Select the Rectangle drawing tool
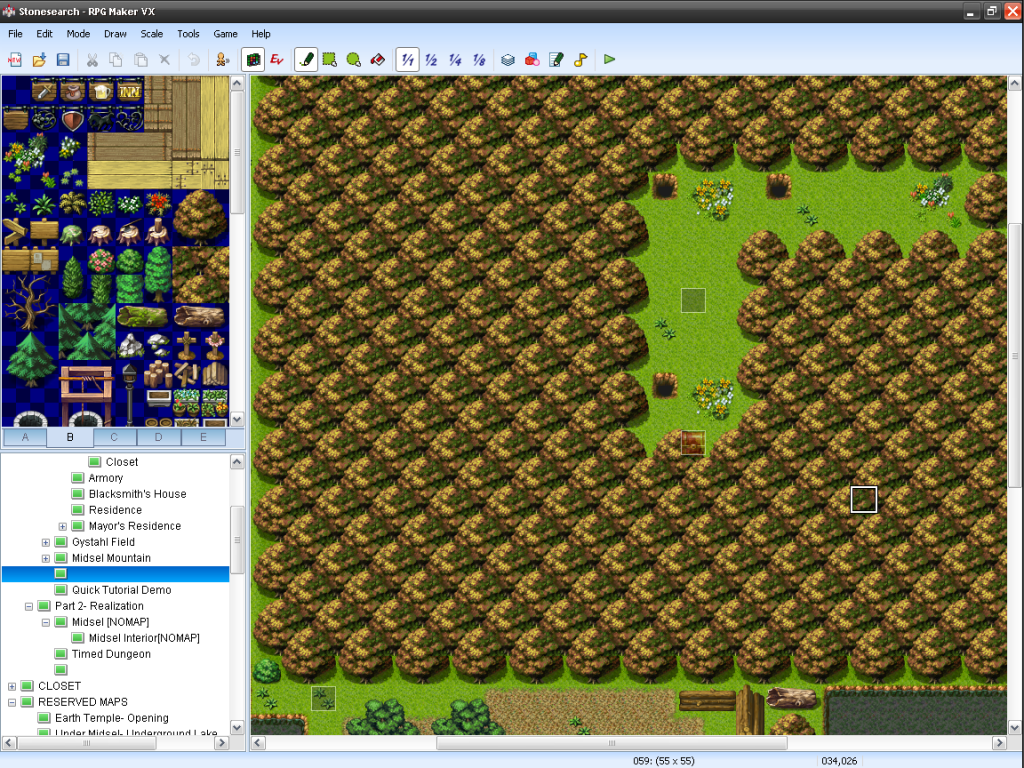 [x=330, y=60]
